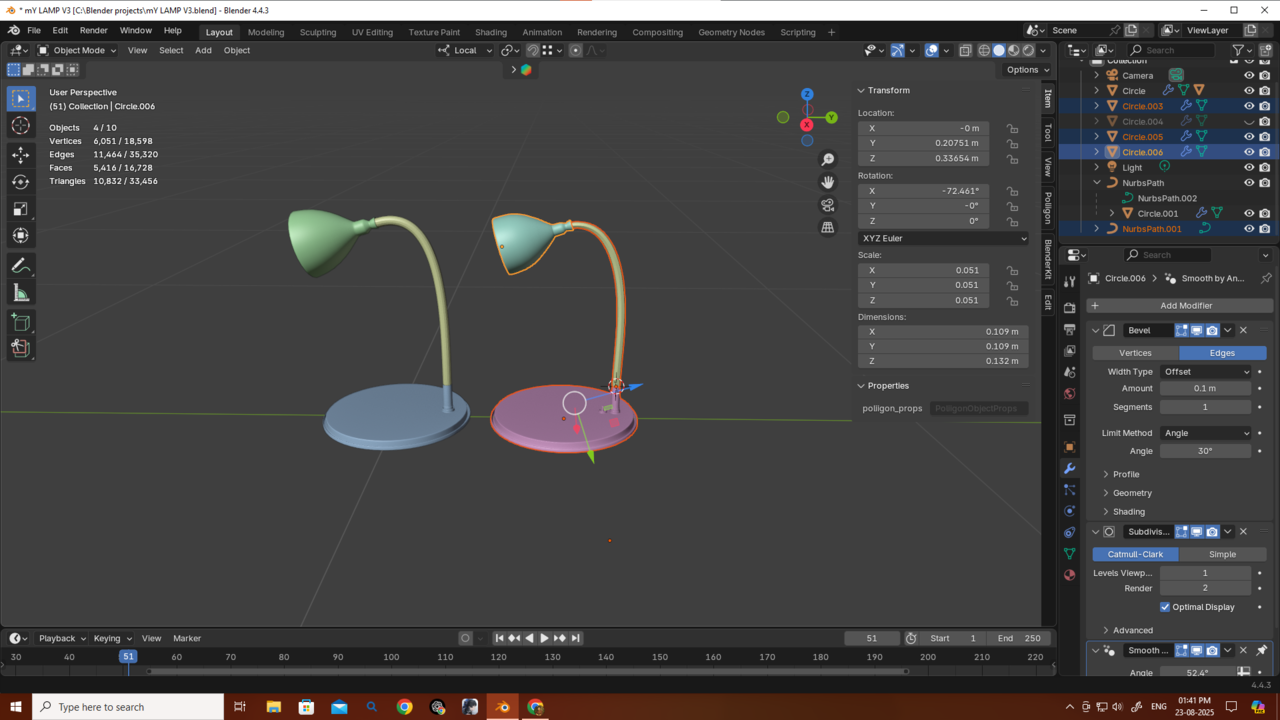Click the zoom viewport magnifier icon
The height and width of the screenshot is (720, 1280).
(x=828, y=160)
